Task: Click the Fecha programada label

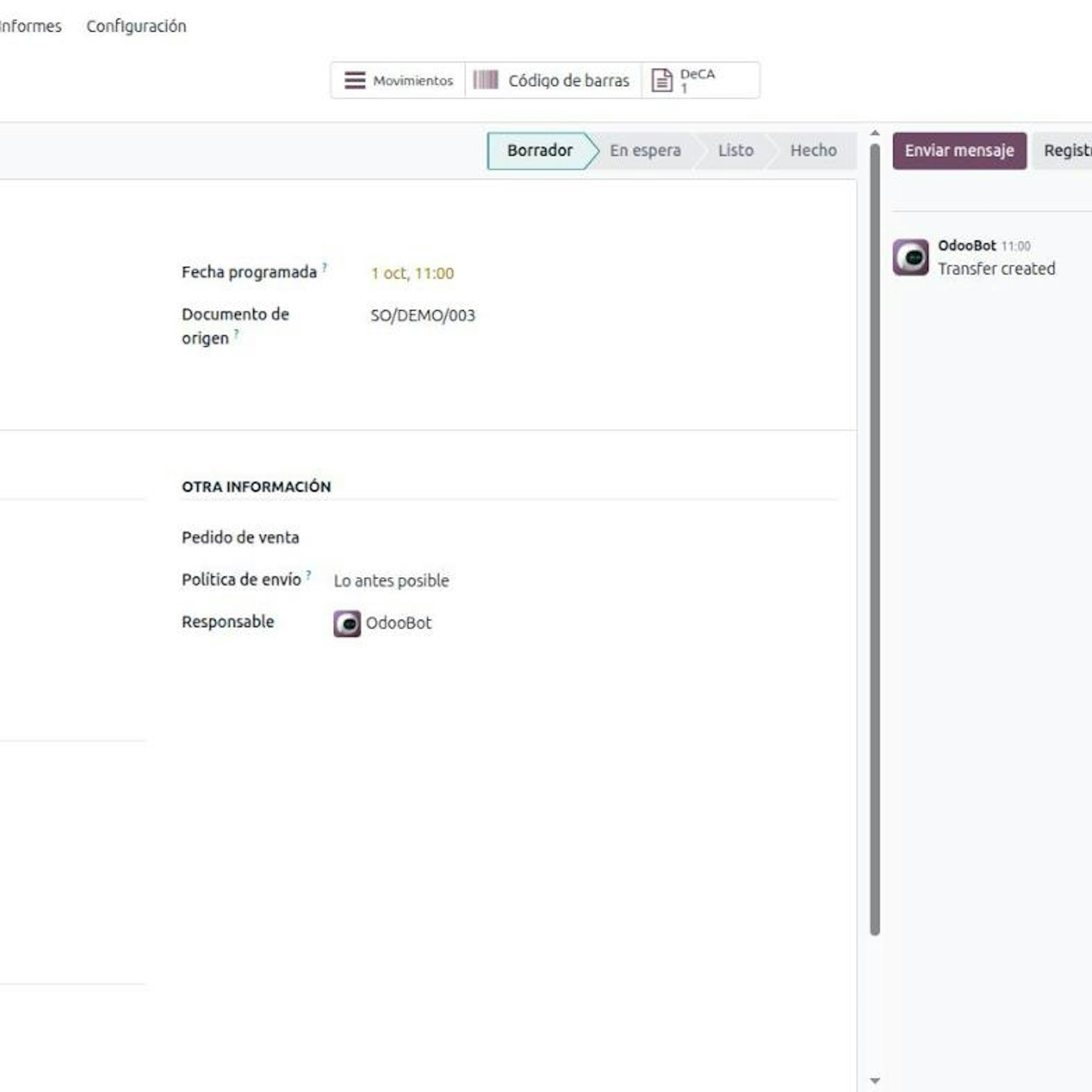Action: [x=249, y=272]
